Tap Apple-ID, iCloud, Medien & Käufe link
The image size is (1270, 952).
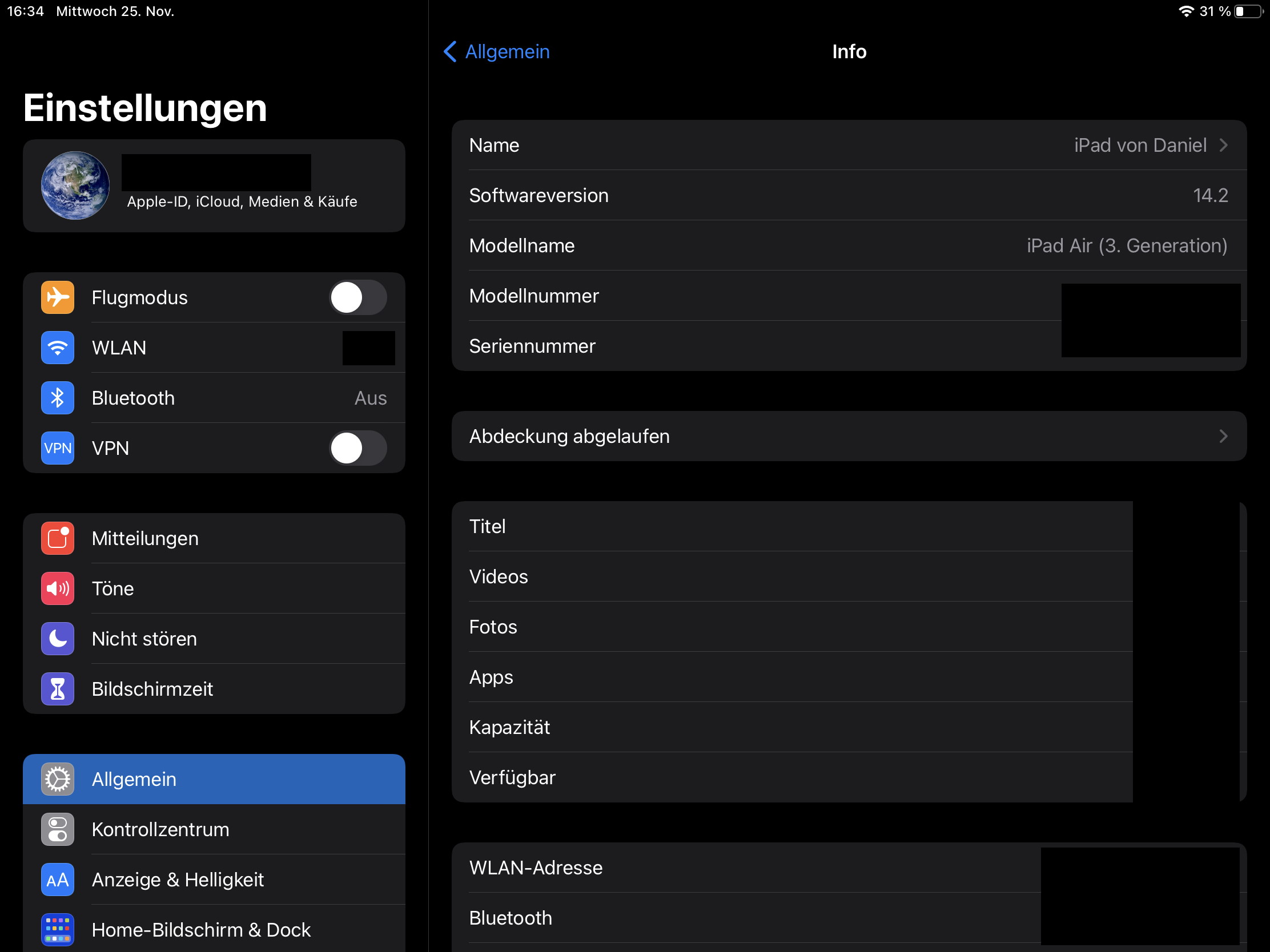[x=242, y=202]
